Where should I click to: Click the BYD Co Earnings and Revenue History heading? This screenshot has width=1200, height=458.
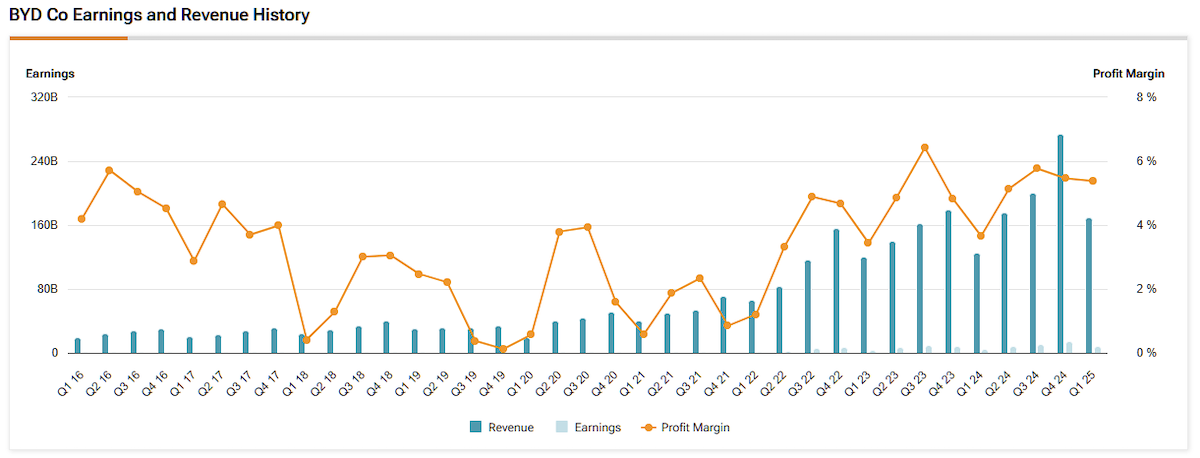159,15
